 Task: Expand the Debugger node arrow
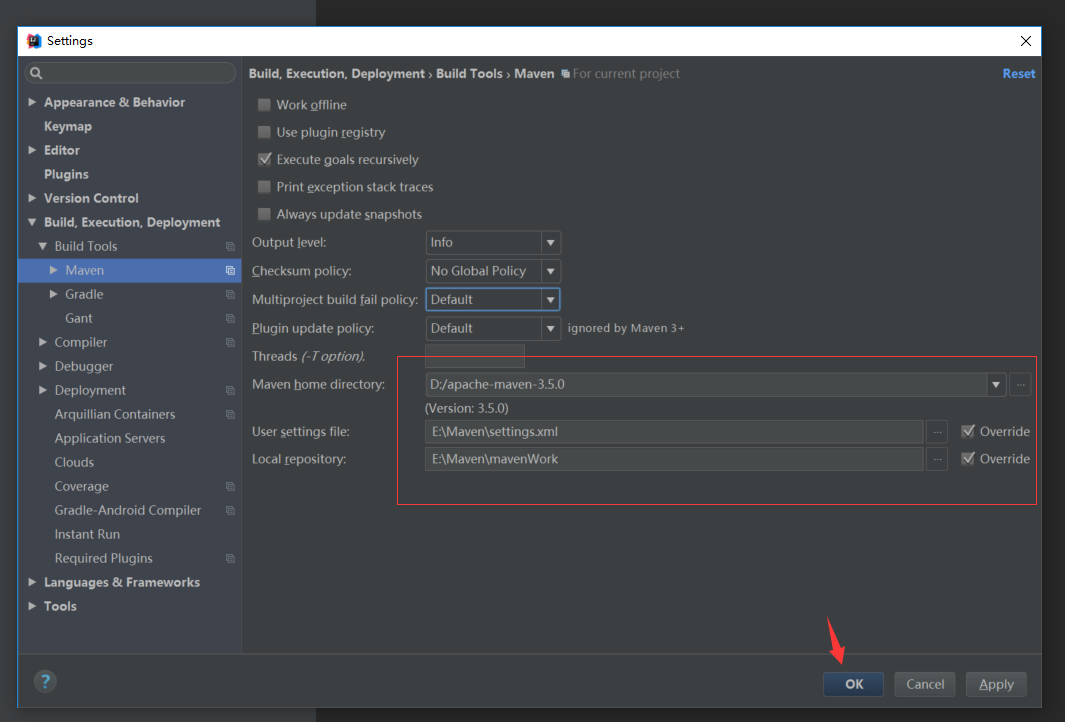point(43,366)
